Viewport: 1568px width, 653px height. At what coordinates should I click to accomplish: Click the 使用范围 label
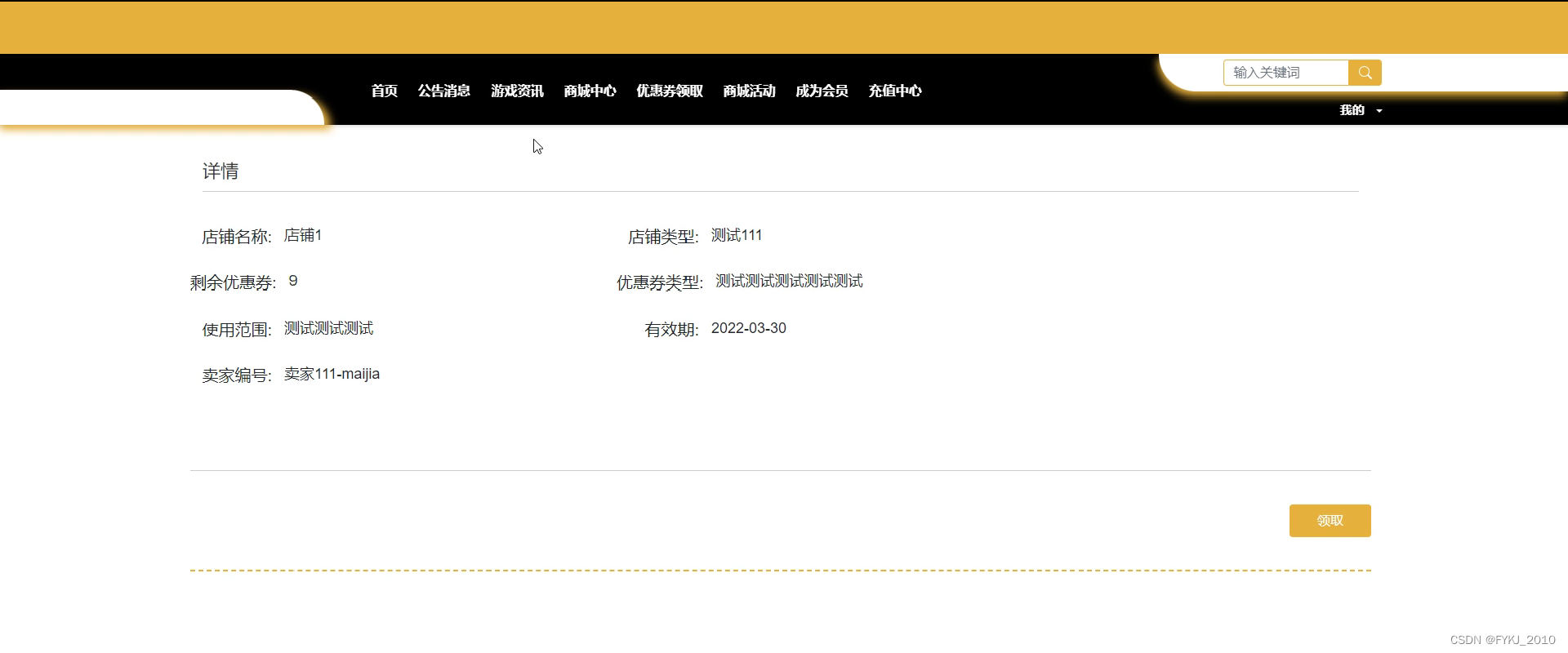point(237,330)
